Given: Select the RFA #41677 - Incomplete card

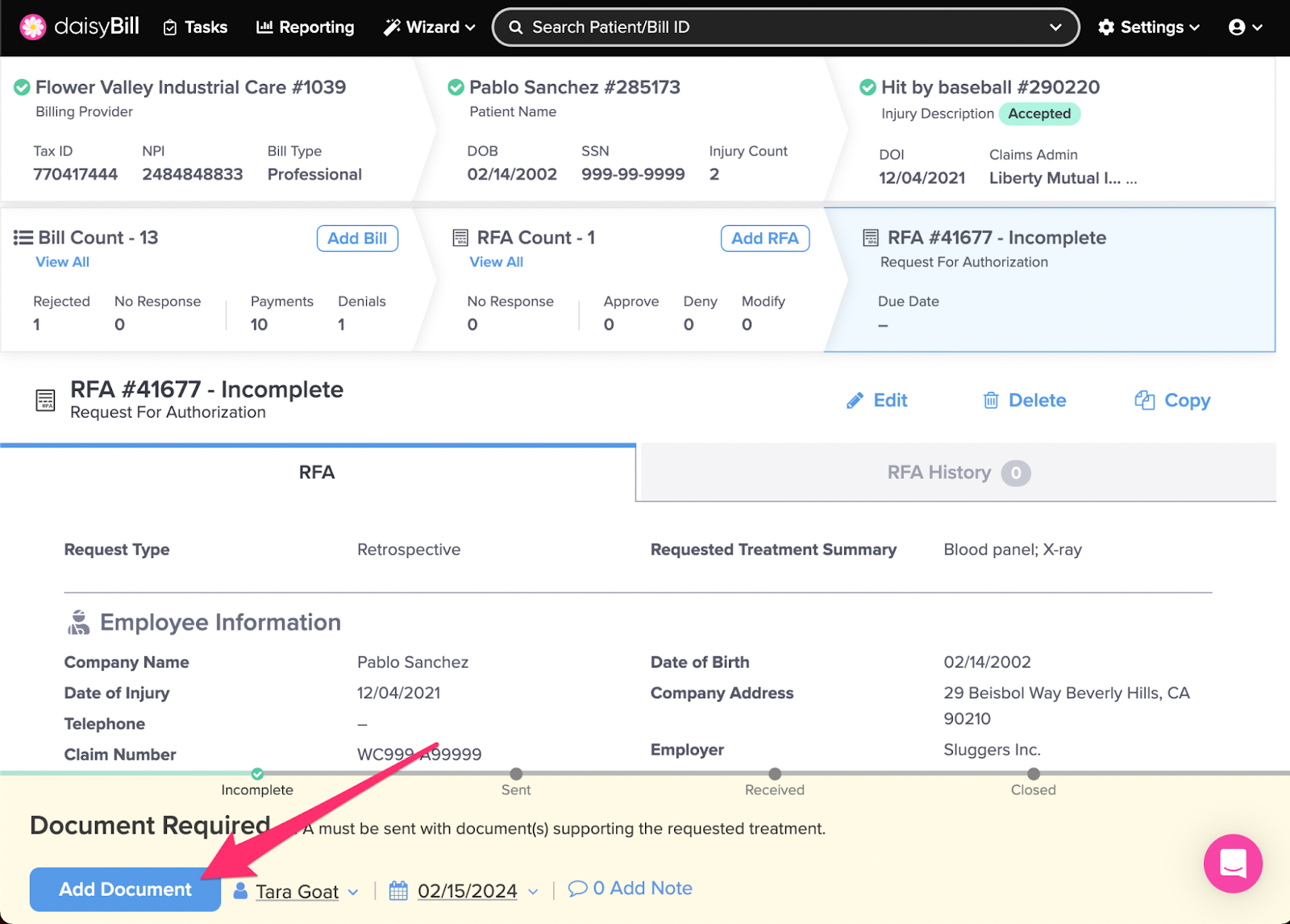Looking at the screenshot, I should coord(1050,280).
